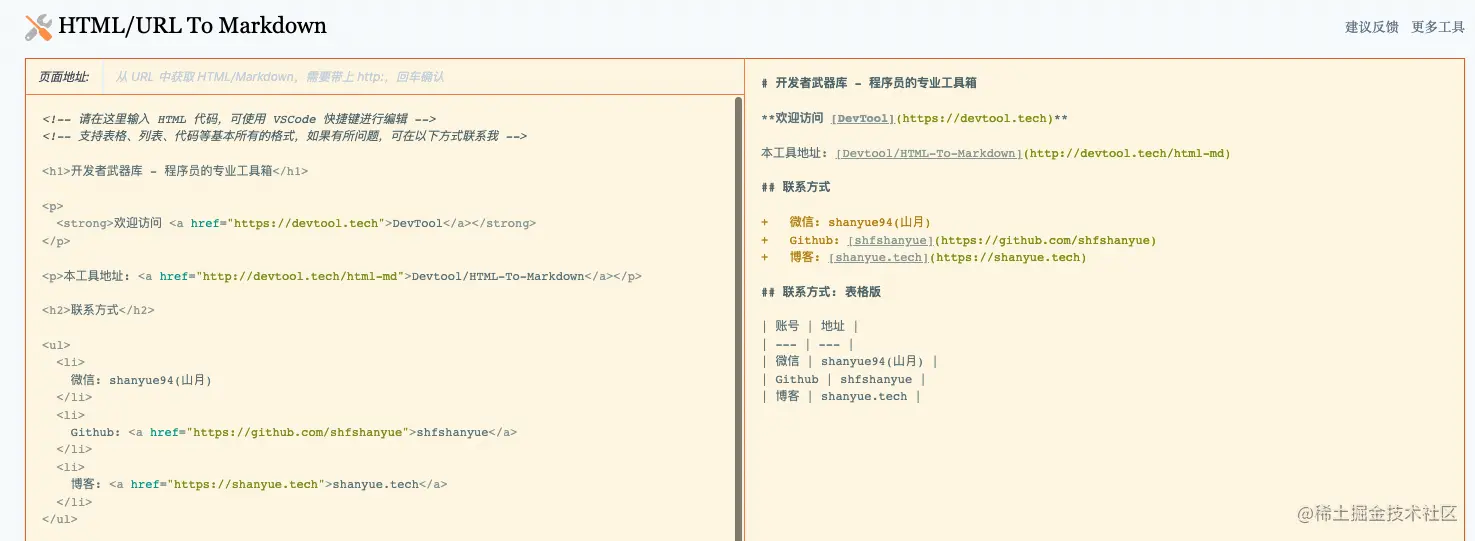Screen dimensions: 1475x541
Task: Open the 建议反馈 feedback link
Action: point(1371,27)
